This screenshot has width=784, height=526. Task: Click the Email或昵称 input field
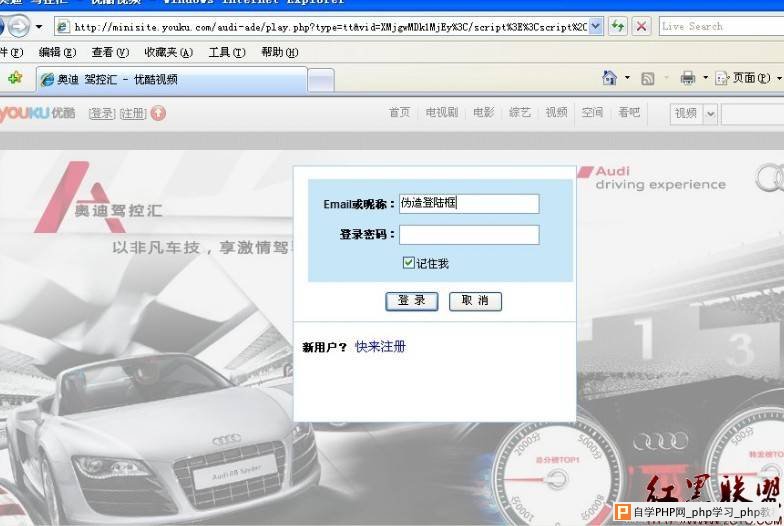(x=469, y=204)
